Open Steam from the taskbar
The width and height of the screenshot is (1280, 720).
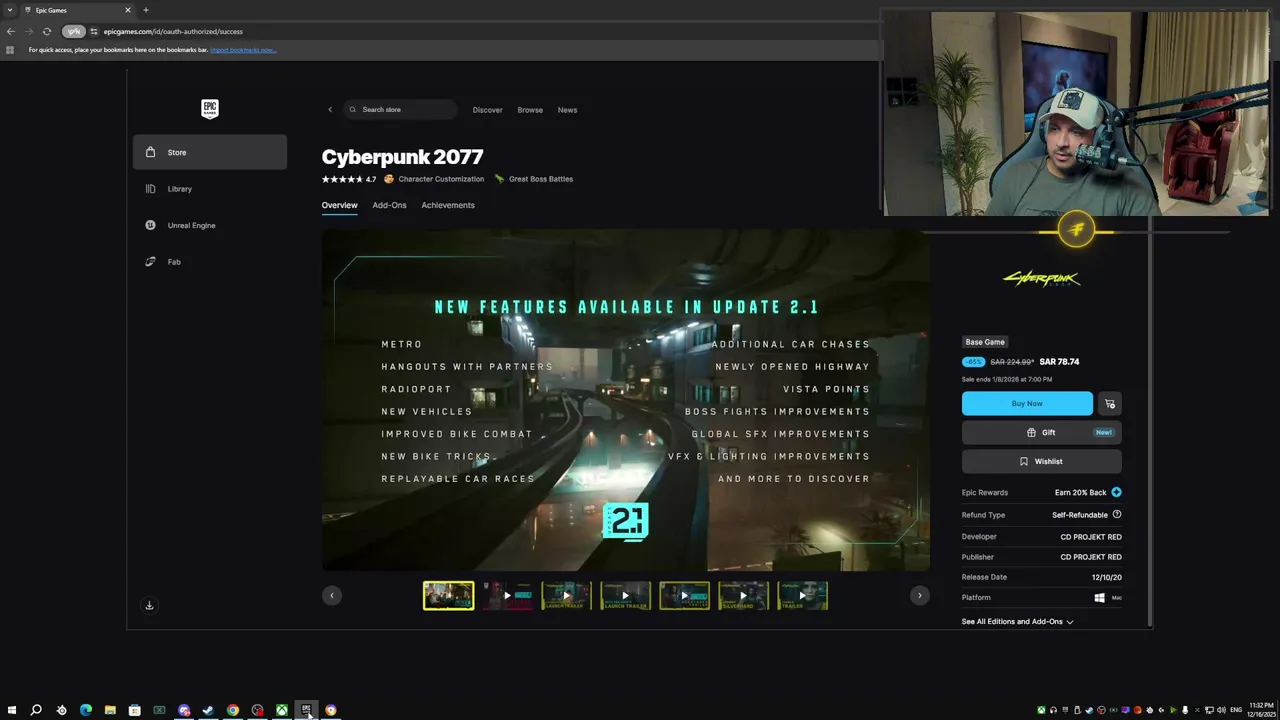208,710
